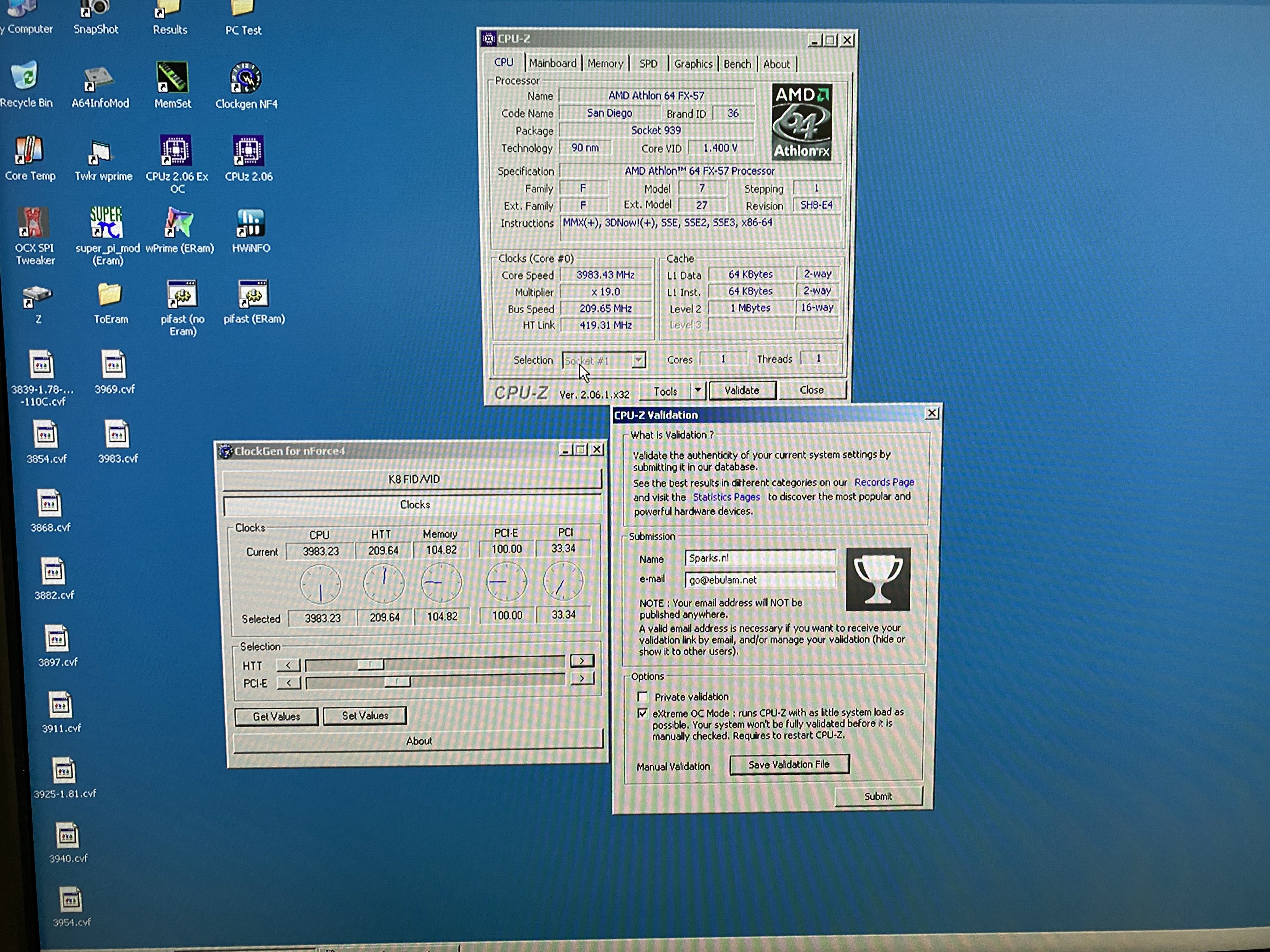Viewport: 1270px width, 952px height.
Task: Increase HTT with right arrow
Action: pos(581,660)
